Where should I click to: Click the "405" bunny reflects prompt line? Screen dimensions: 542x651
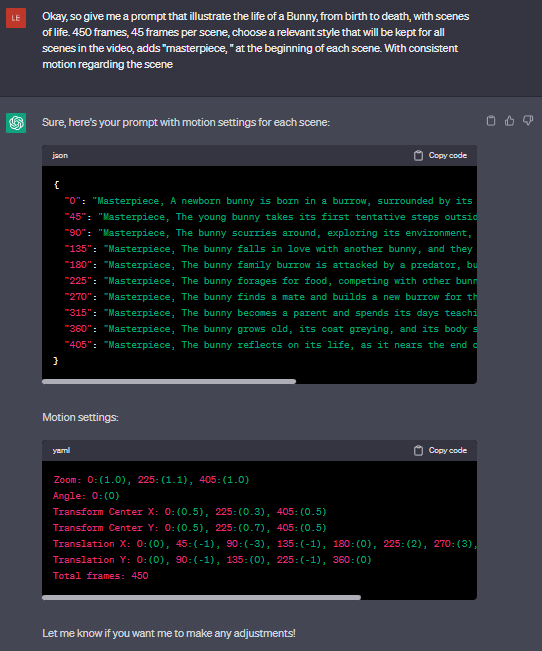(x=270, y=345)
